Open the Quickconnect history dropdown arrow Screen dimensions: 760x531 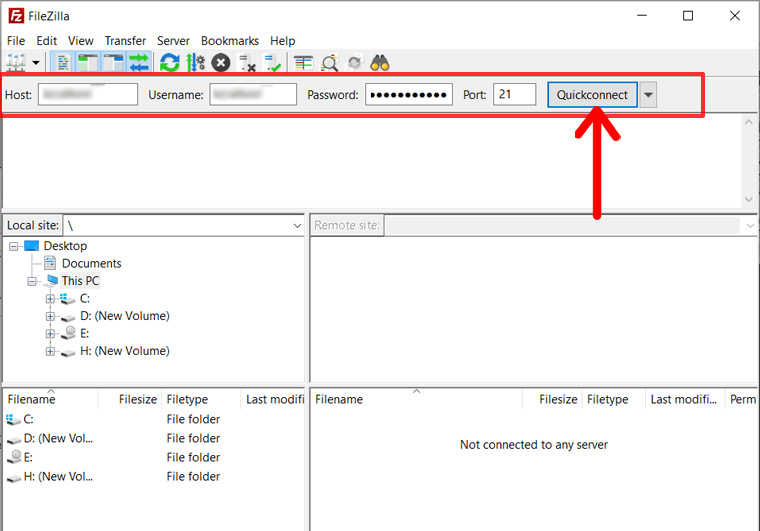(648, 94)
